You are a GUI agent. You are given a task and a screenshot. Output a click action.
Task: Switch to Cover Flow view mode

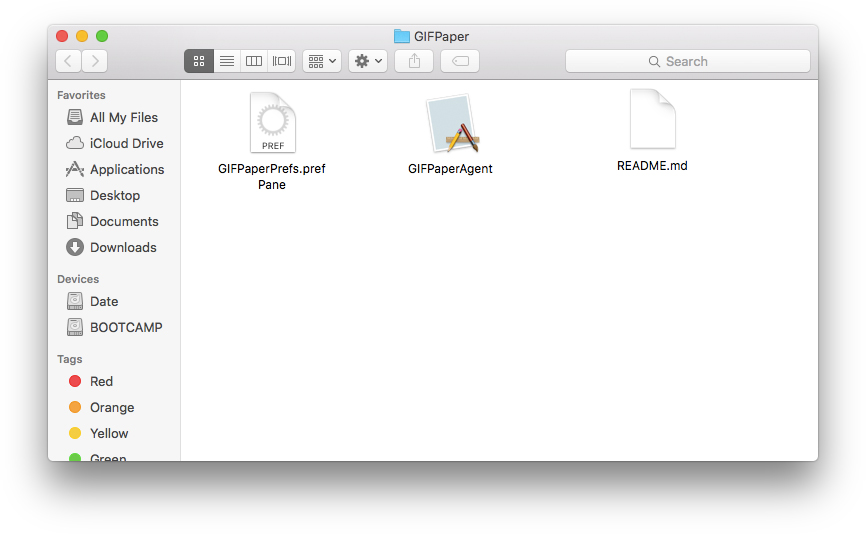point(282,61)
